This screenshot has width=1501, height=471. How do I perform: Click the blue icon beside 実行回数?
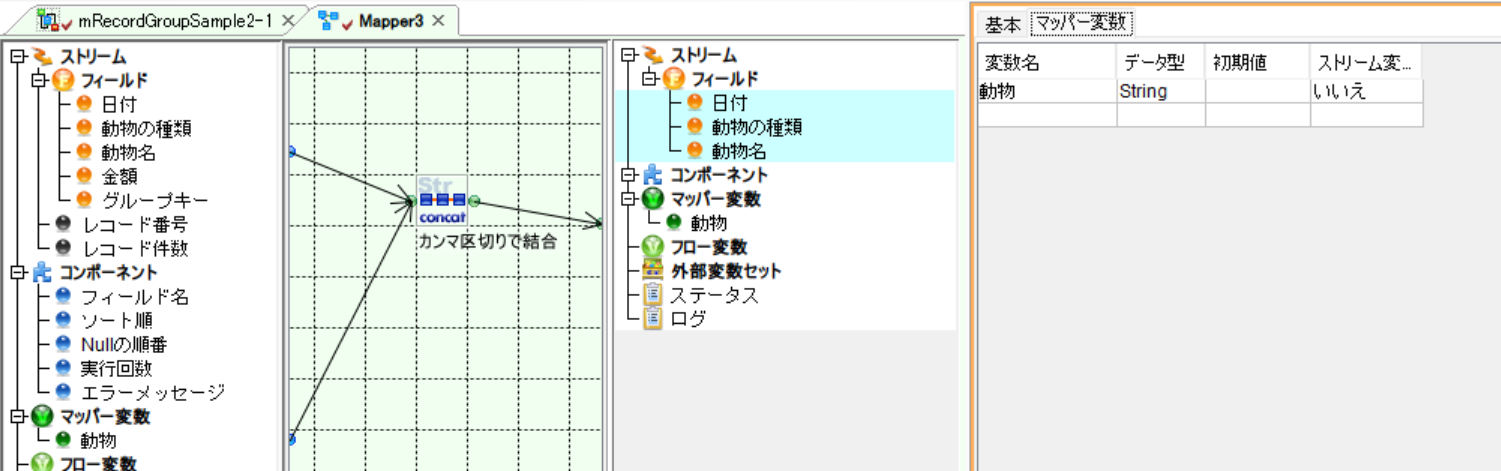point(64,368)
